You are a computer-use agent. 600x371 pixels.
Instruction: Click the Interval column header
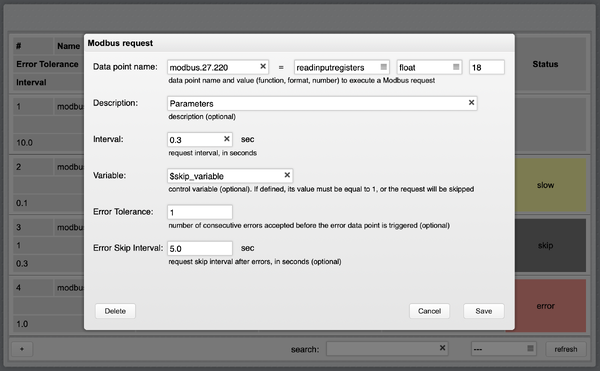coord(31,82)
